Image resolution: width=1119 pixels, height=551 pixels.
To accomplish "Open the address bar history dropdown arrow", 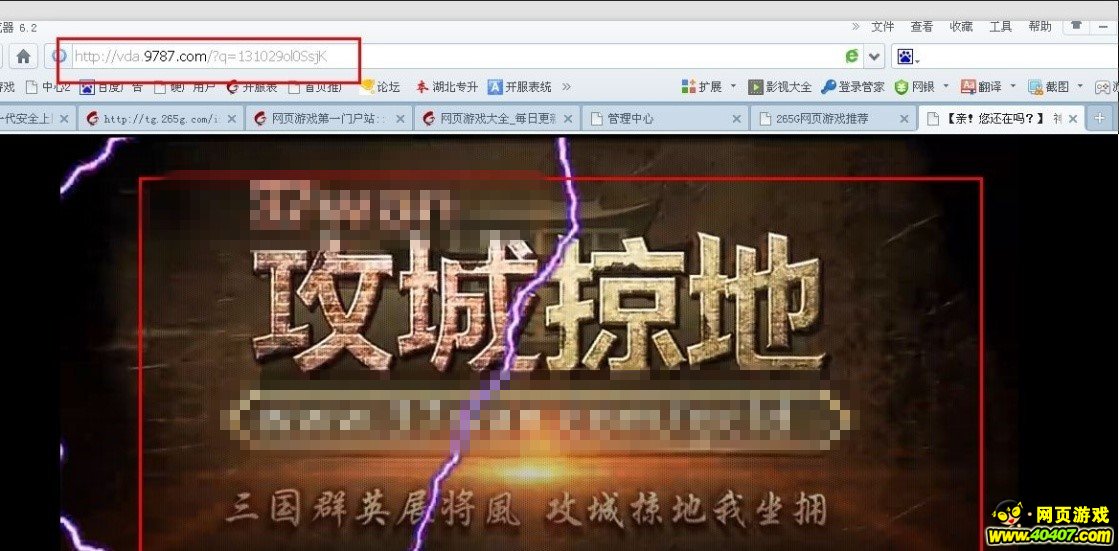I will [x=874, y=56].
